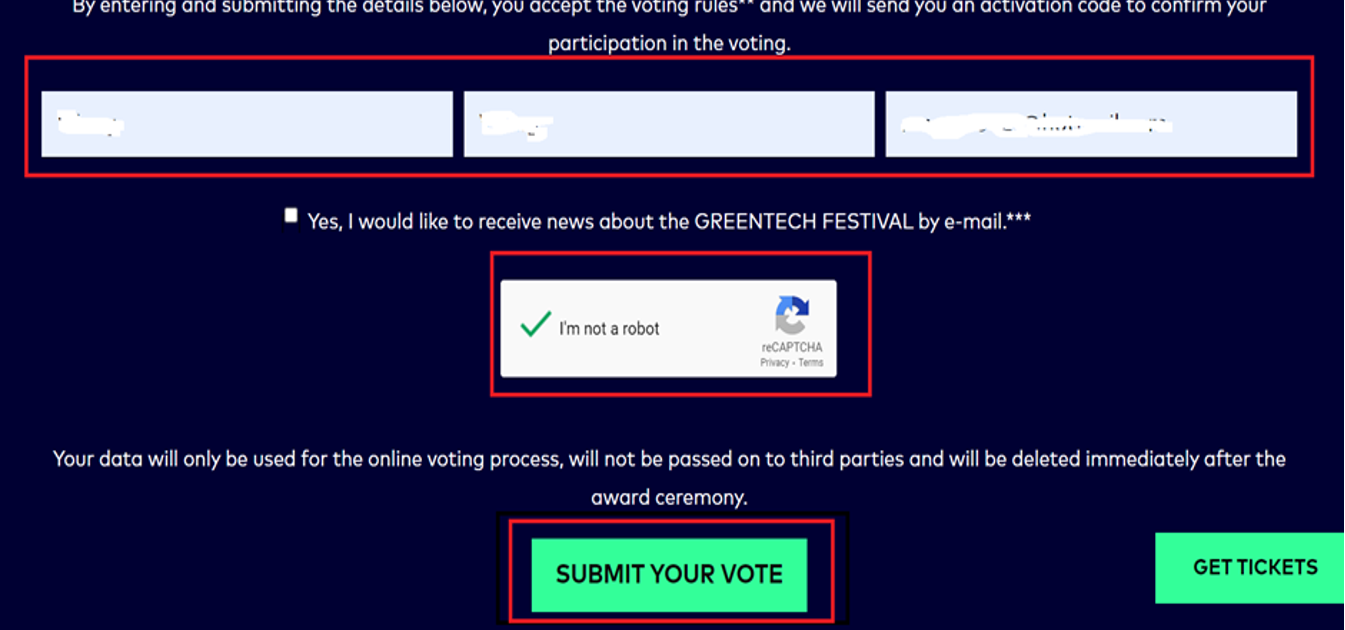Focus the leftmost form input field
Image resolution: width=1345 pixels, height=630 pixels.
point(246,124)
